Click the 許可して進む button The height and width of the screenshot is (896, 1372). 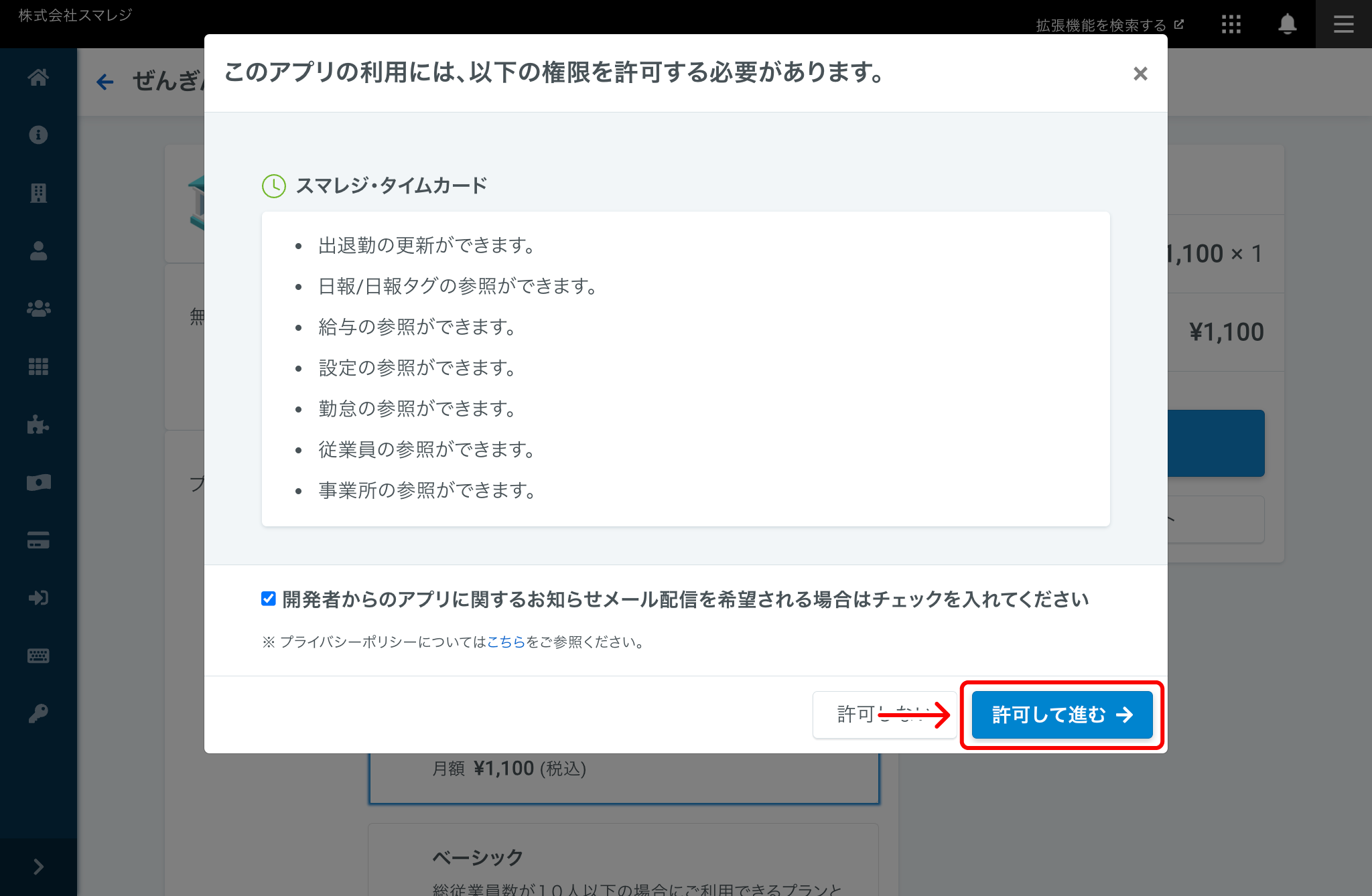[x=1062, y=715]
